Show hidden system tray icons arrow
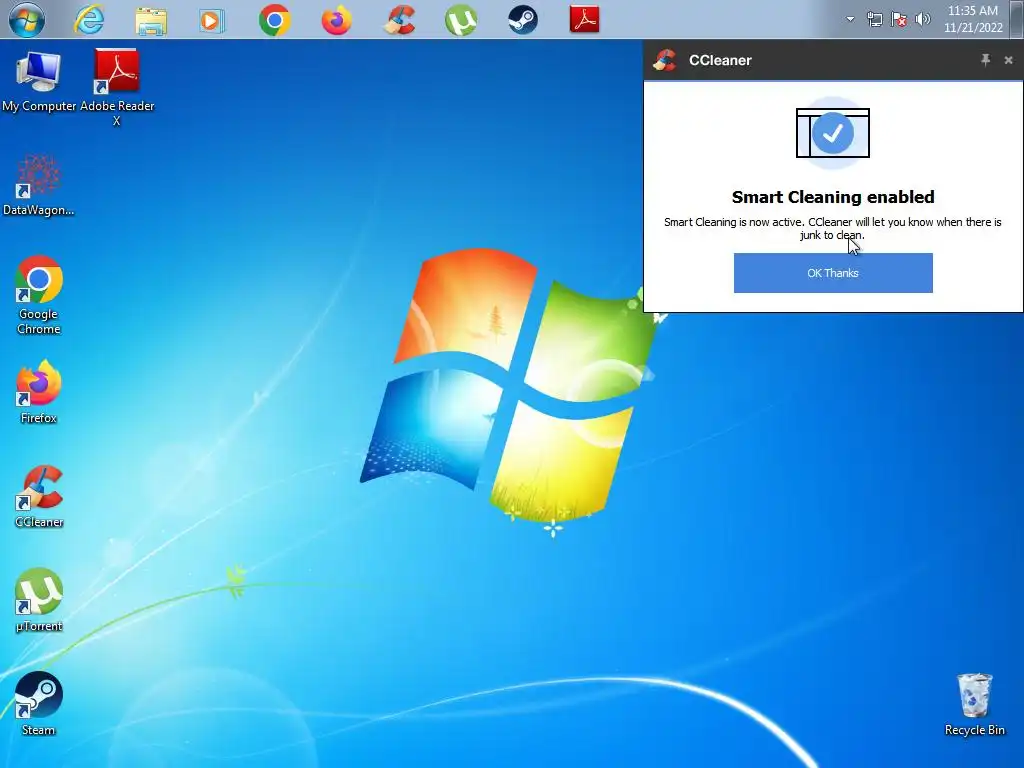1024x768 pixels. [850, 19]
